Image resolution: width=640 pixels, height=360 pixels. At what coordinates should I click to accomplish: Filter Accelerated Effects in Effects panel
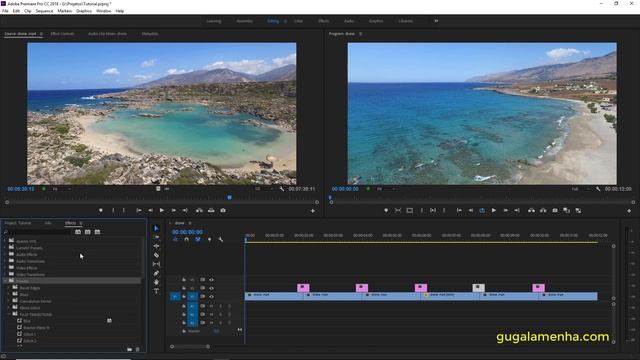click(78, 232)
